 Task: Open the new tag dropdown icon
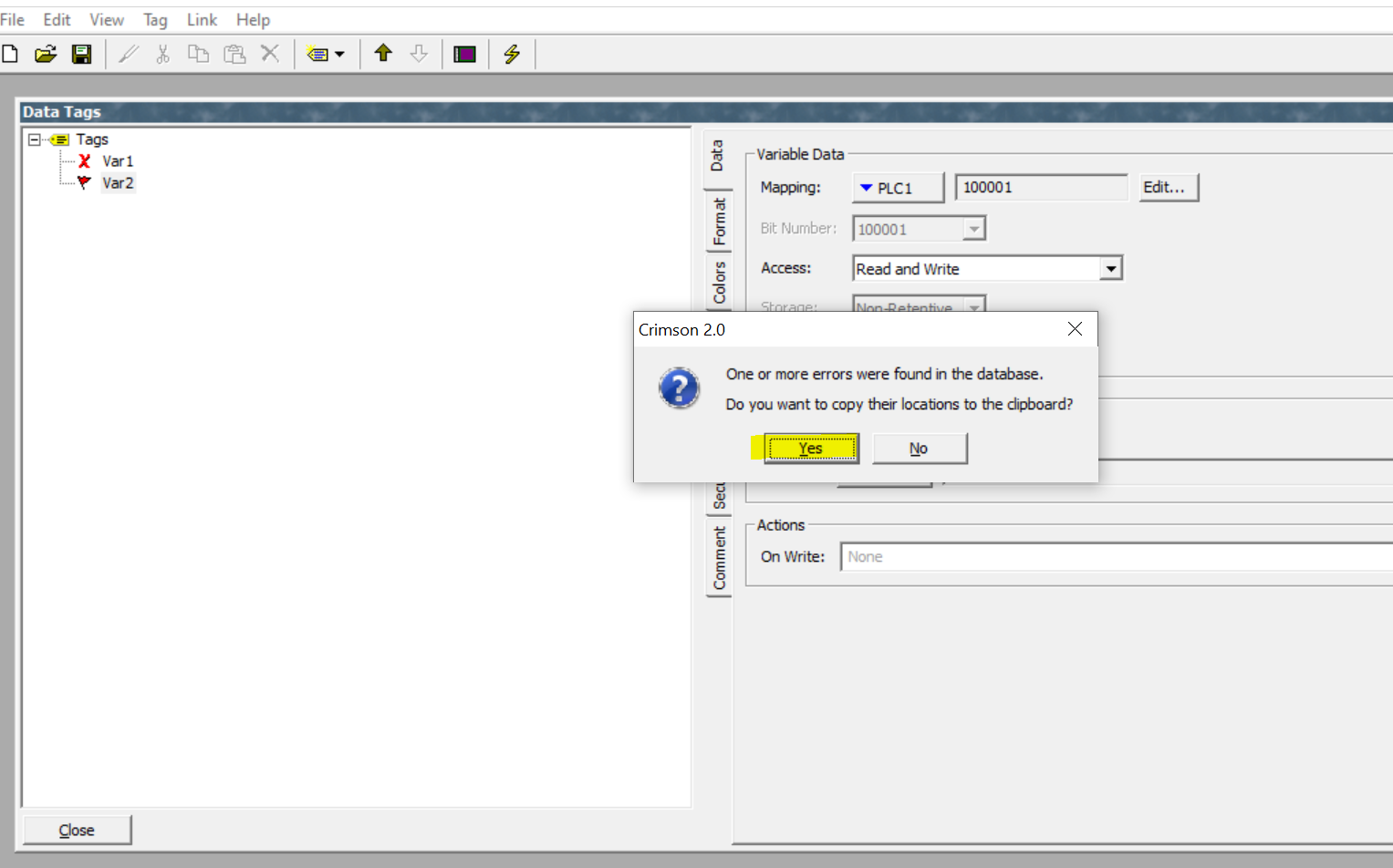[x=326, y=54]
